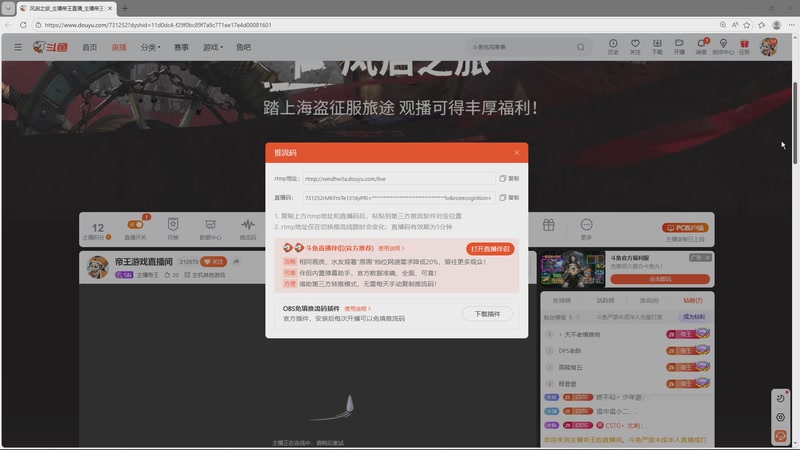Select viewer 天不老情难绝 in ranking
Image resolution: width=800 pixels, height=450 pixels.
(x=582, y=335)
